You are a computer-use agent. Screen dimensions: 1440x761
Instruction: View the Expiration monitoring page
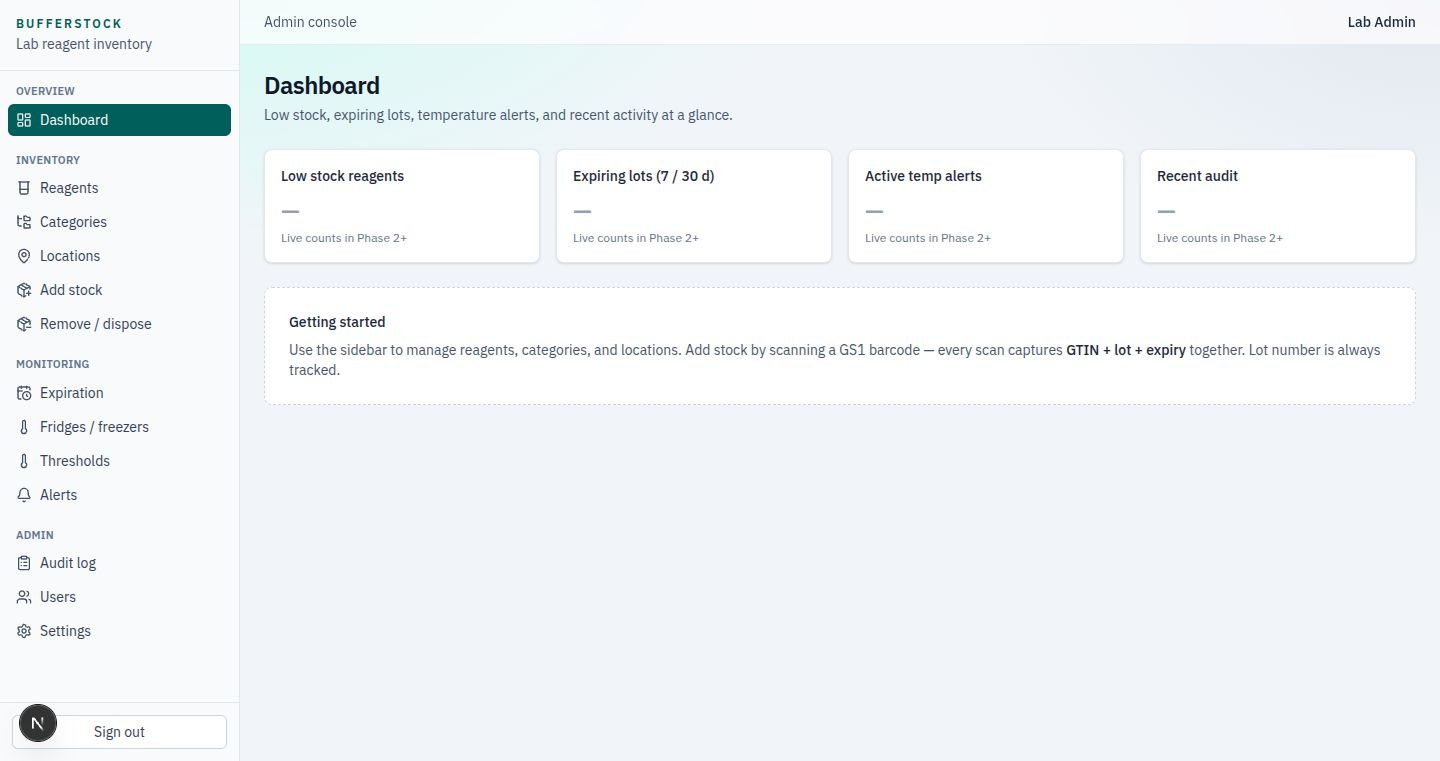(119, 393)
